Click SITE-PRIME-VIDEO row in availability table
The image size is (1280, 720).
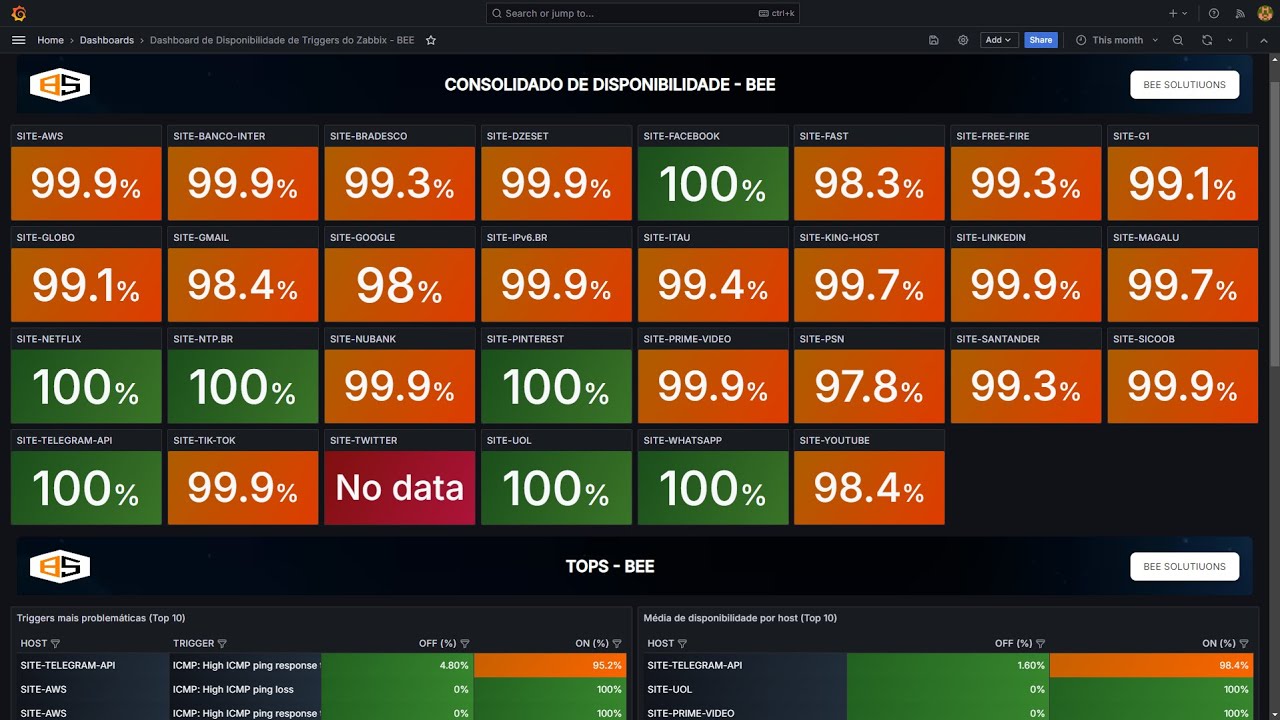point(946,713)
